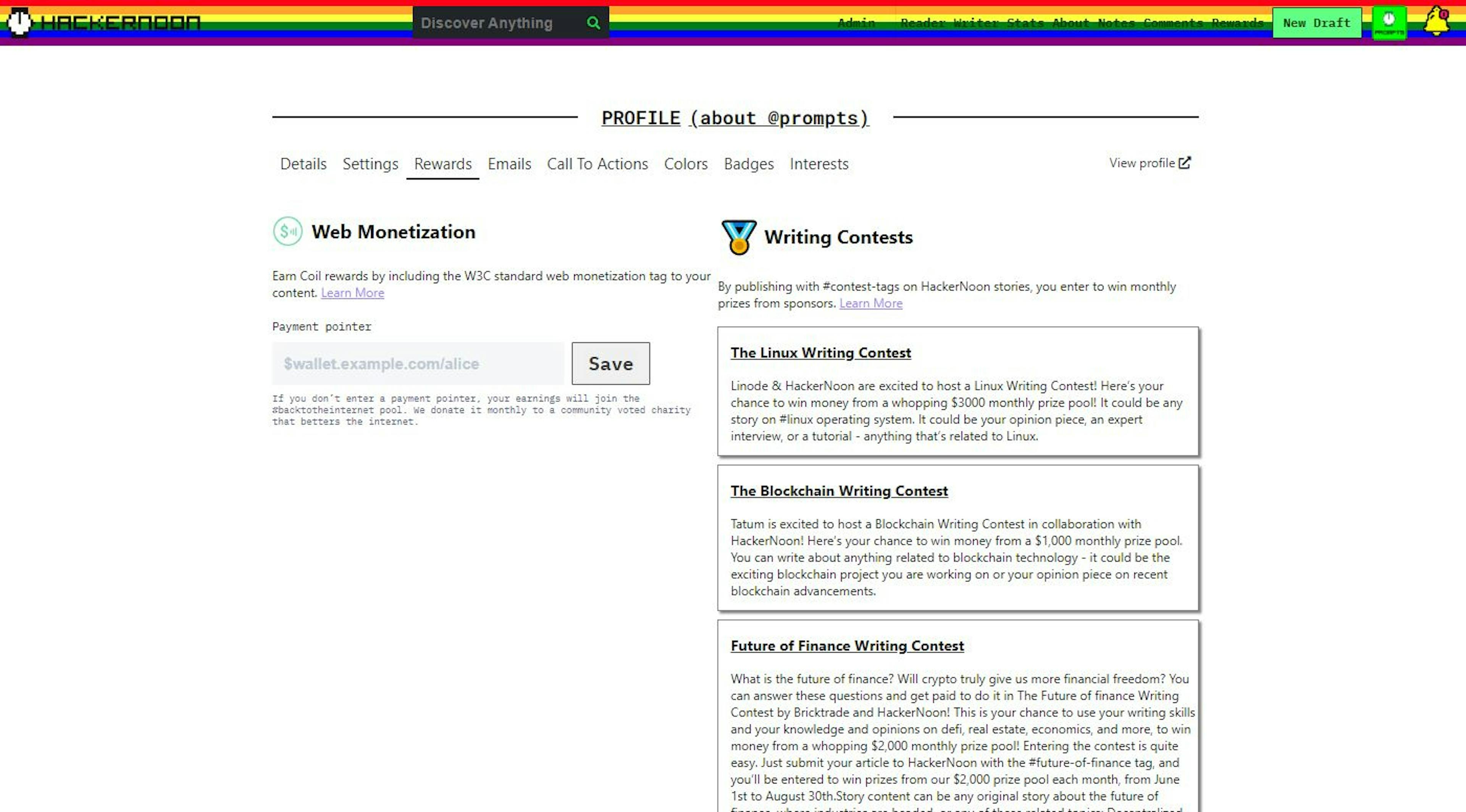Click the green search magnifier icon

pyautogui.click(x=593, y=23)
